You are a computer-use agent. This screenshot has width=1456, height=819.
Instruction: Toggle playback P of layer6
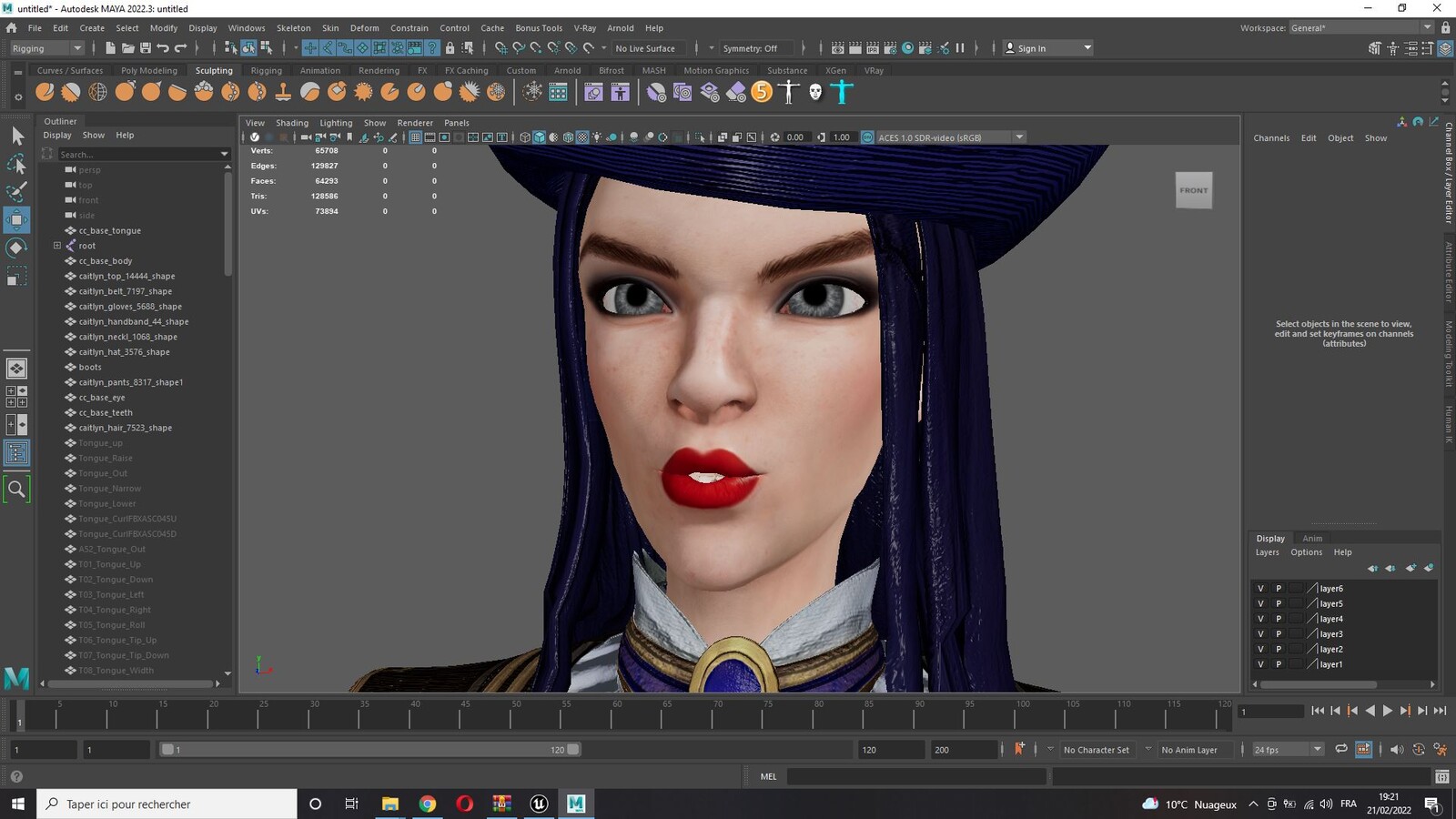pyautogui.click(x=1278, y=589)
